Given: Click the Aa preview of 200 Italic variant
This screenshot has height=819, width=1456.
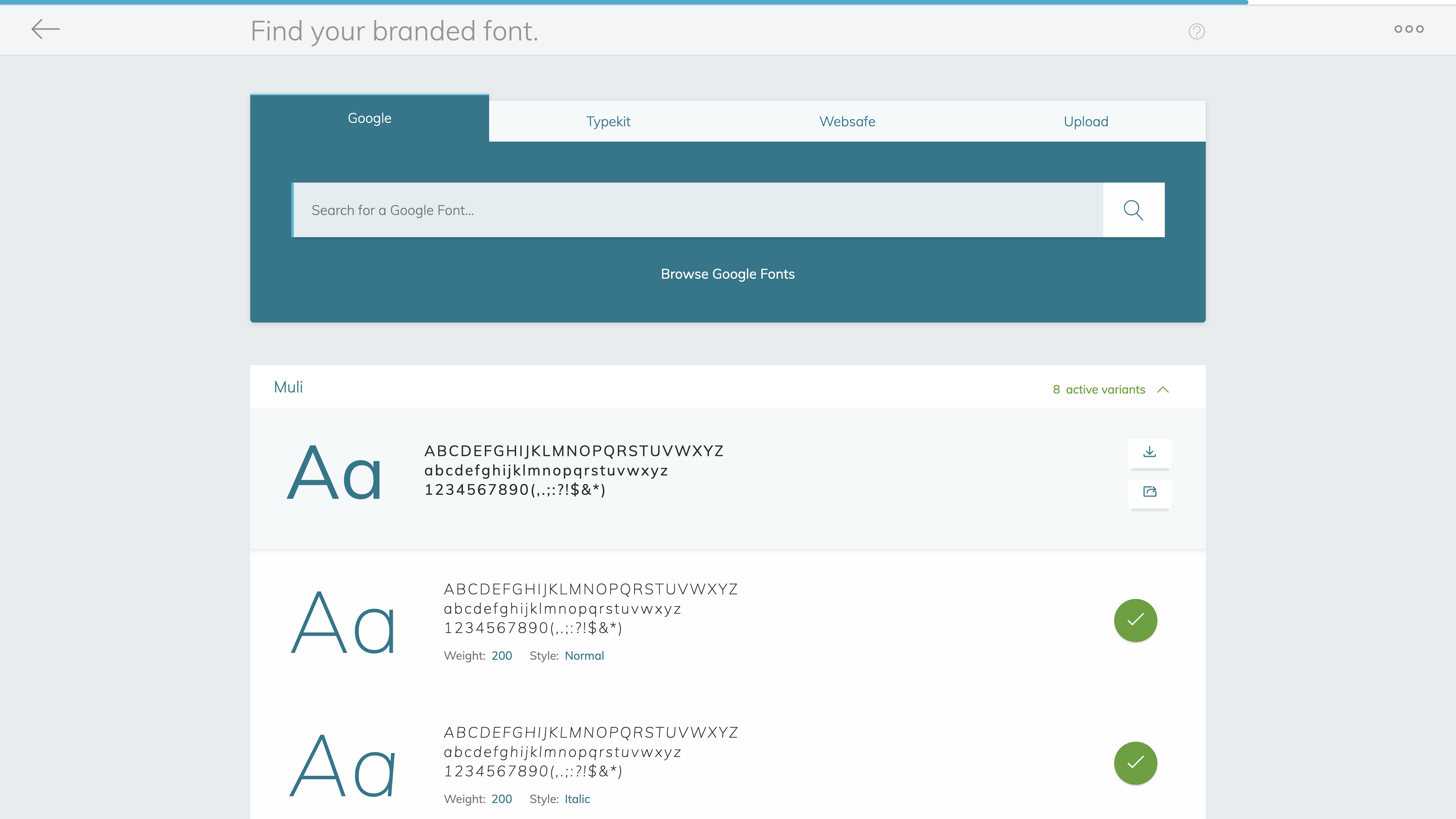Looking at the screenshot, I should pos(343,765).
